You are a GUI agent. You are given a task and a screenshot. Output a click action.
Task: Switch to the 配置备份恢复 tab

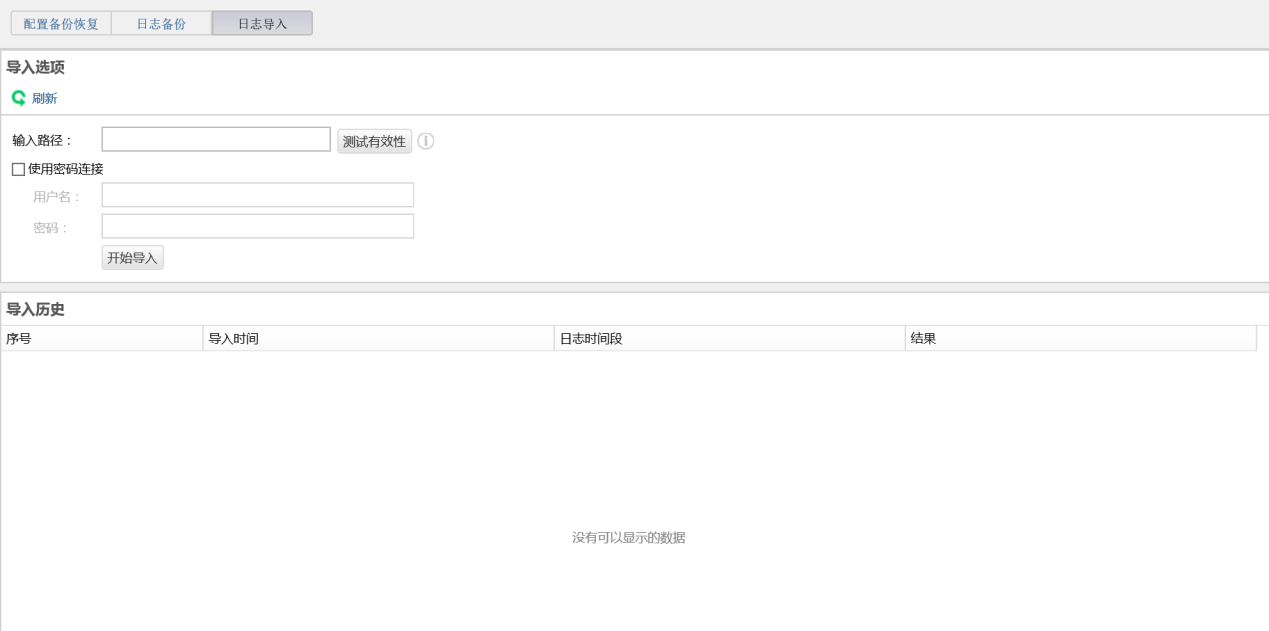coord(61,24)
